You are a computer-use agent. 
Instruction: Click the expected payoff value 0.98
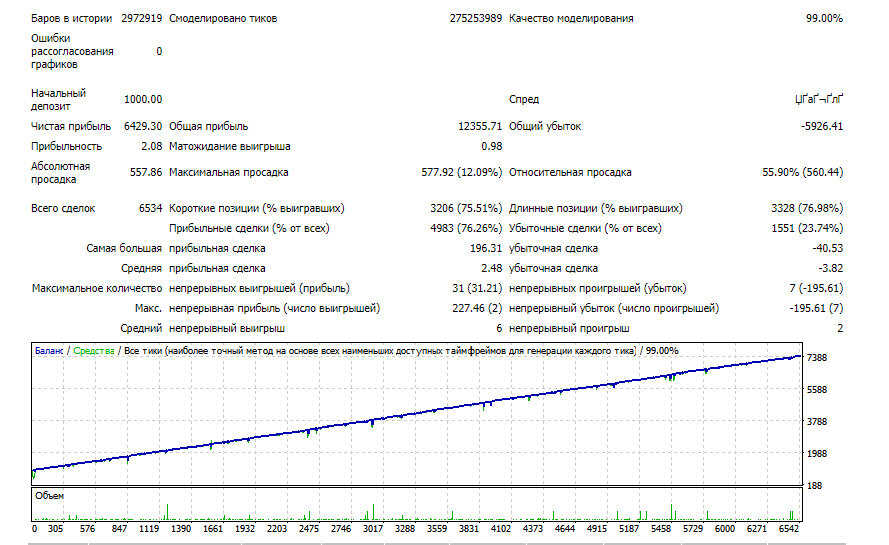coord(492,146)
